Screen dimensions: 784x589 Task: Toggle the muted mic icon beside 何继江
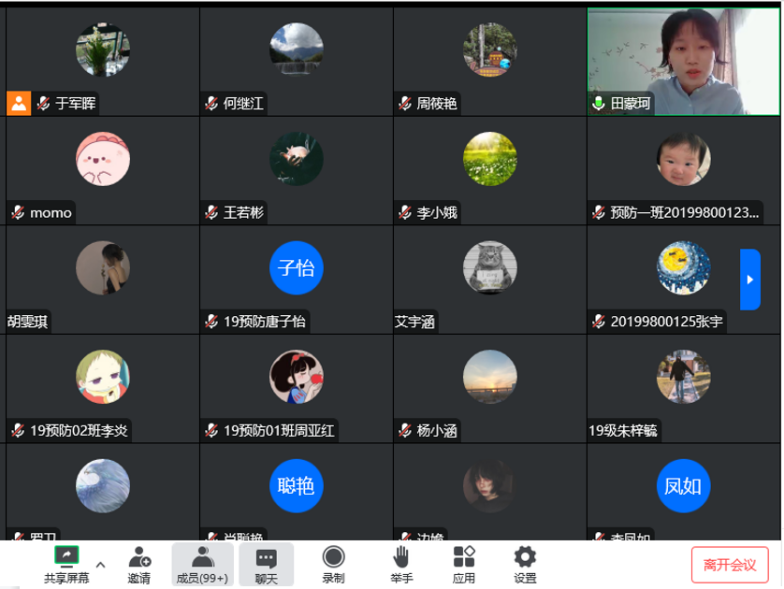211,103
